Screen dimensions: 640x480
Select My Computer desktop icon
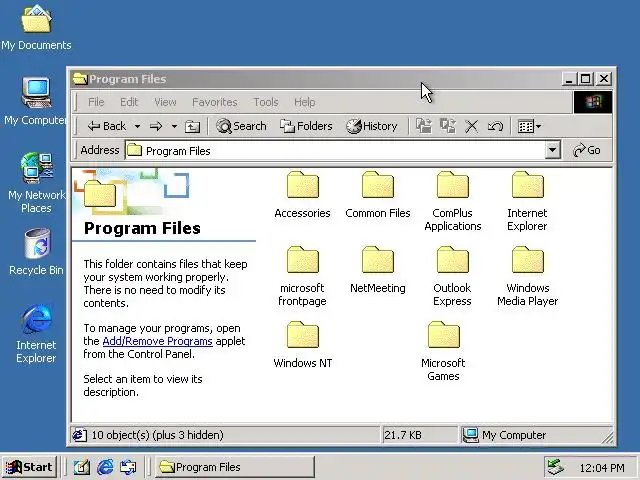(x=36, y=101)
